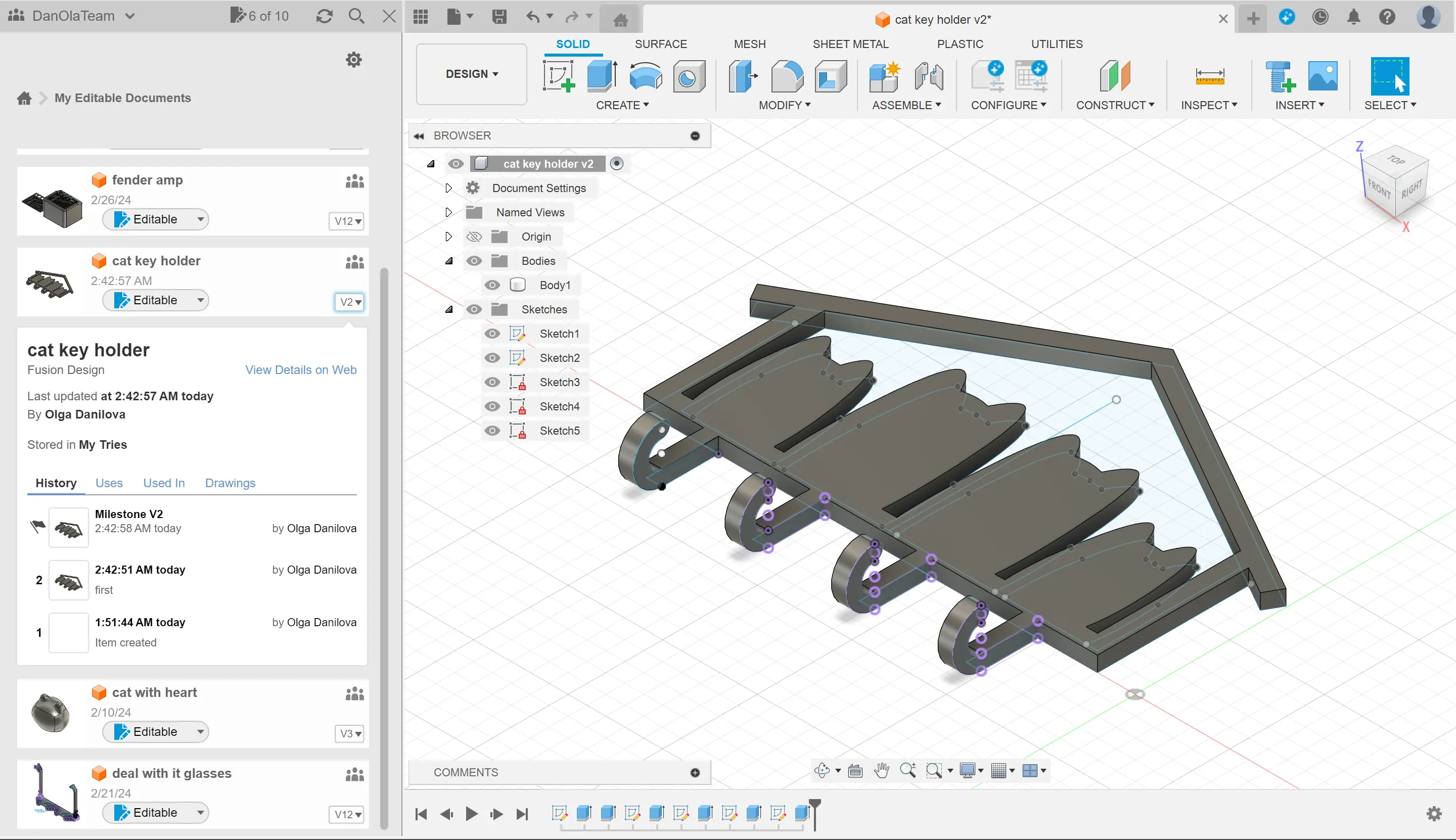
Task: Select the Measure tool icon
Action: click(x=1210, y=76)
